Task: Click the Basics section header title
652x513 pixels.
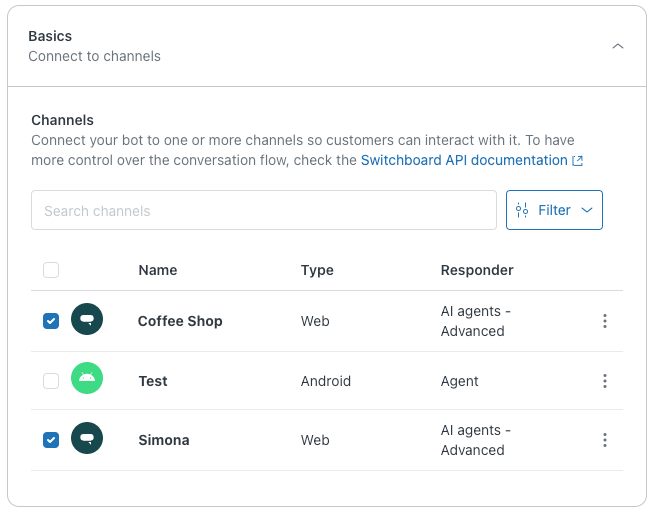Action: point(50,36)
